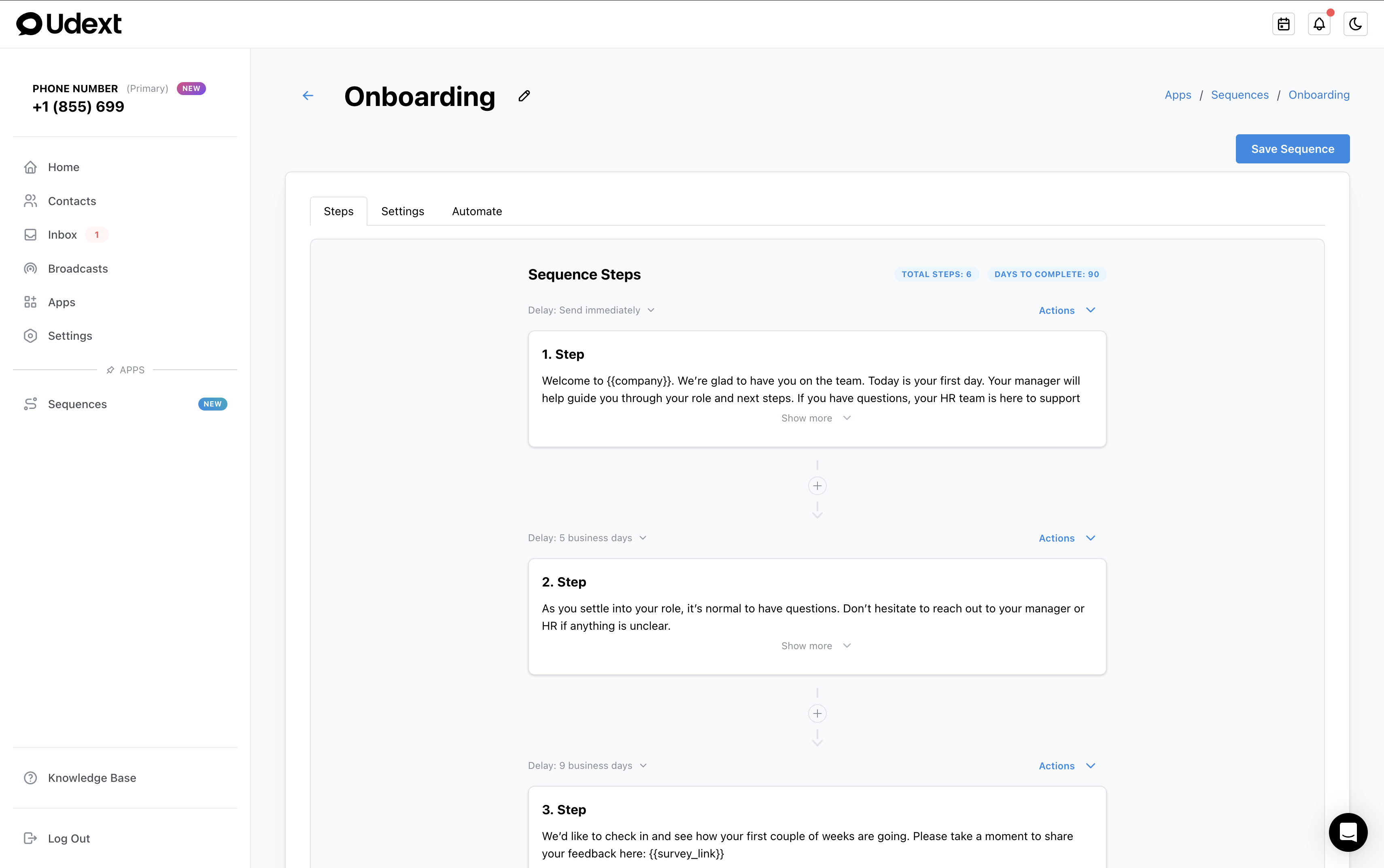Click 'DAYS TO COMPLETE: 90' badge
1384x868 pixels.
[x=1046, y=274]
